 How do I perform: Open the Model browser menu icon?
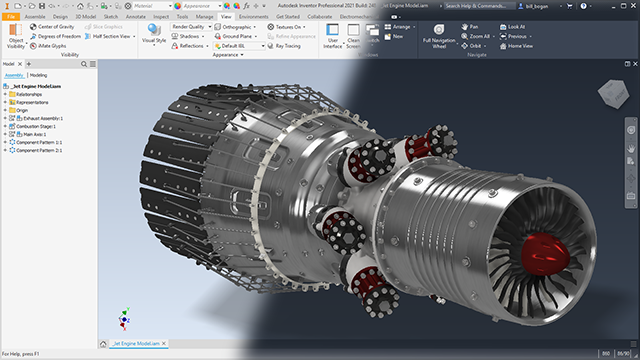coord(93,64)
